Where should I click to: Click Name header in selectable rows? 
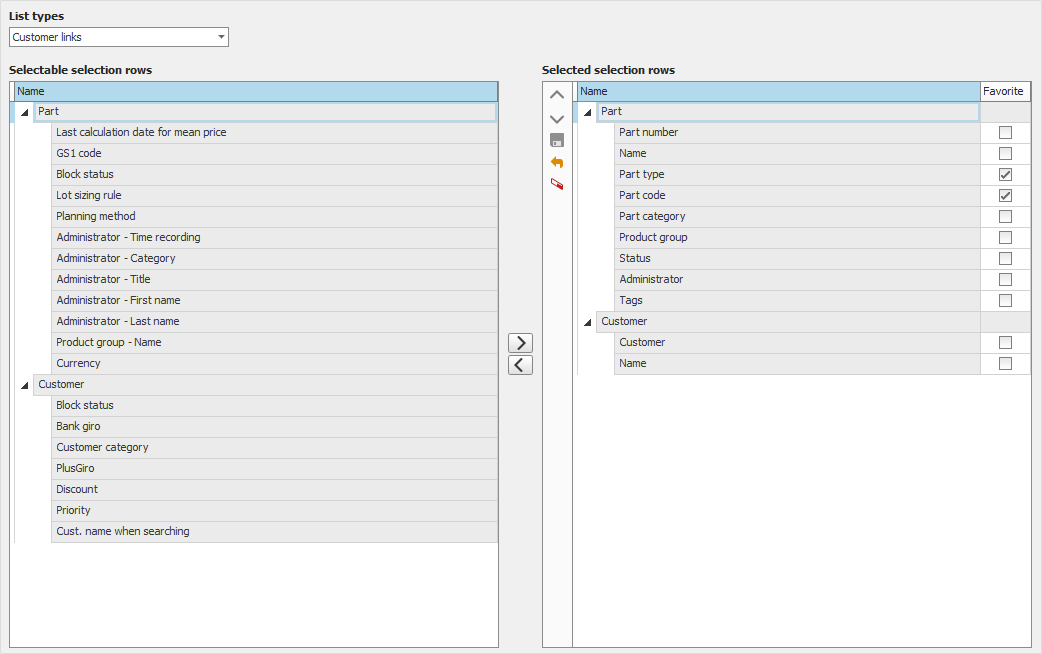coord(255,91)
